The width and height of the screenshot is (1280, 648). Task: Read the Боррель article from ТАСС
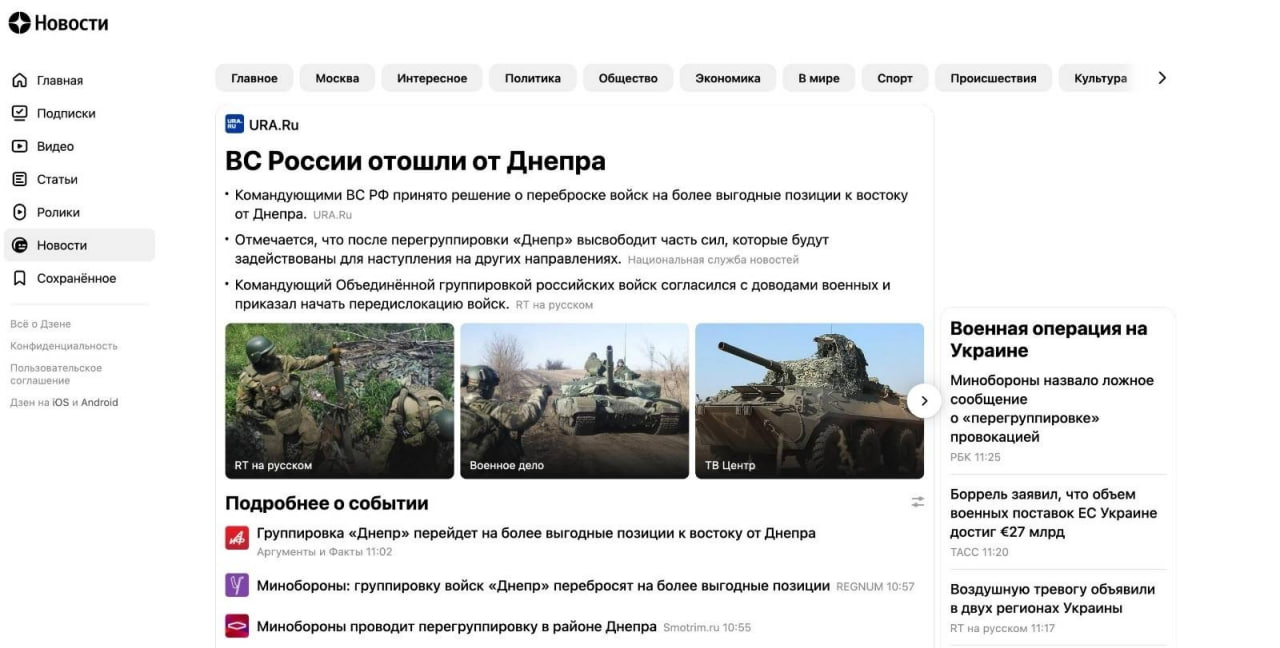[1053, 512]
